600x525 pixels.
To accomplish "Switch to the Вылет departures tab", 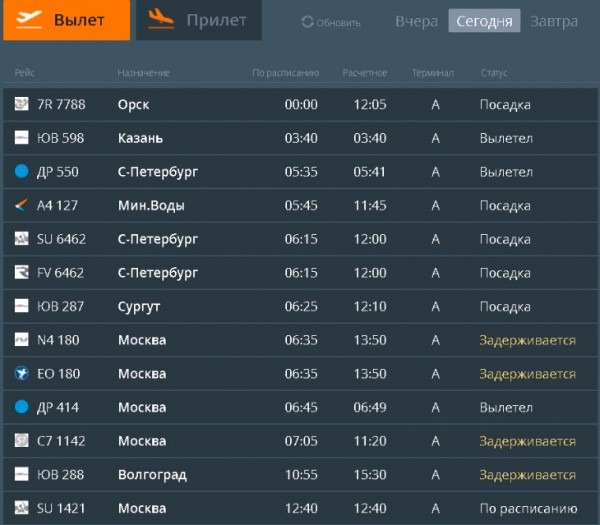I will coord(66,20).
